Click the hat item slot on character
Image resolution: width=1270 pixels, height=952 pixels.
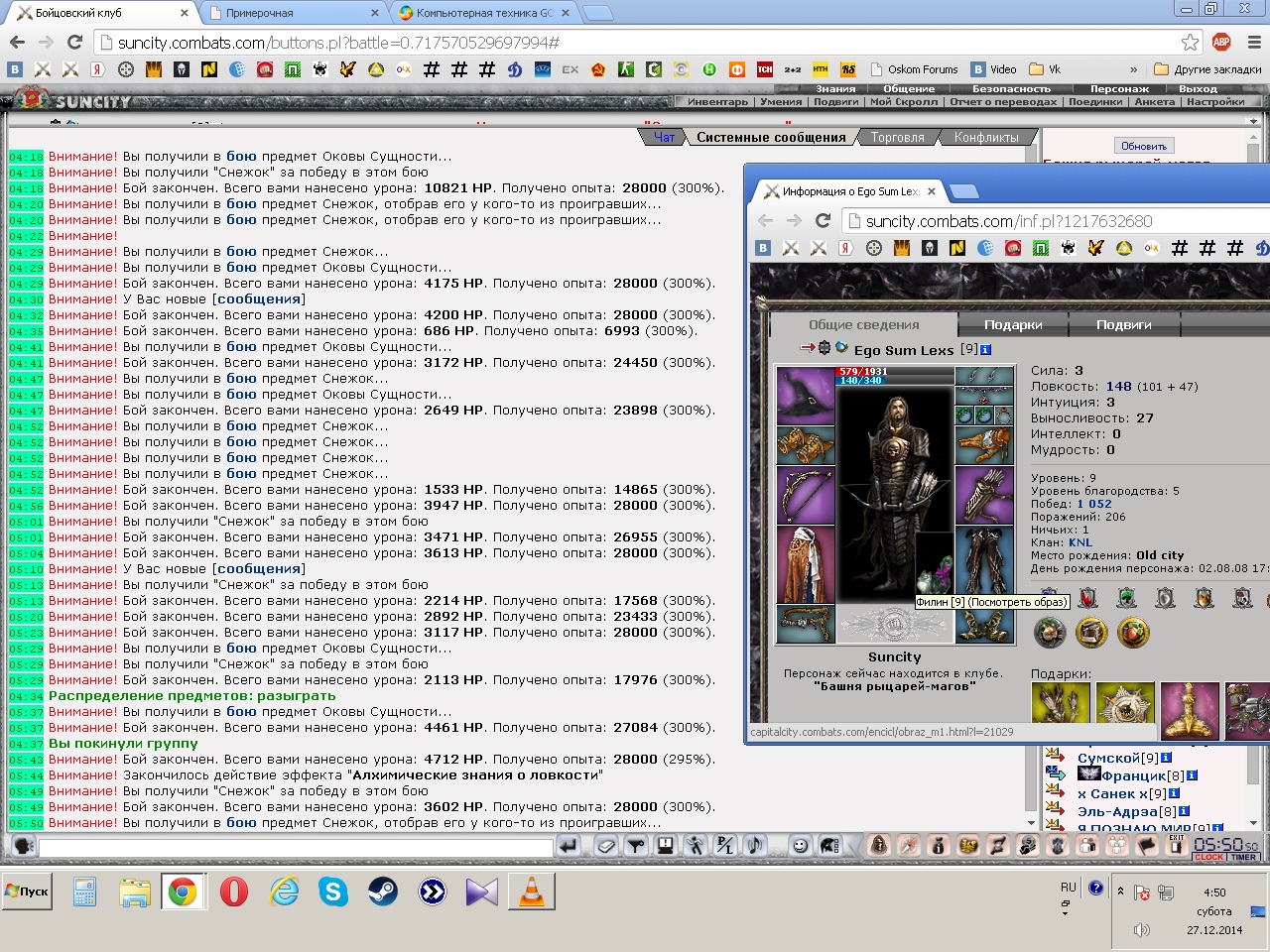tap(806, 396)
